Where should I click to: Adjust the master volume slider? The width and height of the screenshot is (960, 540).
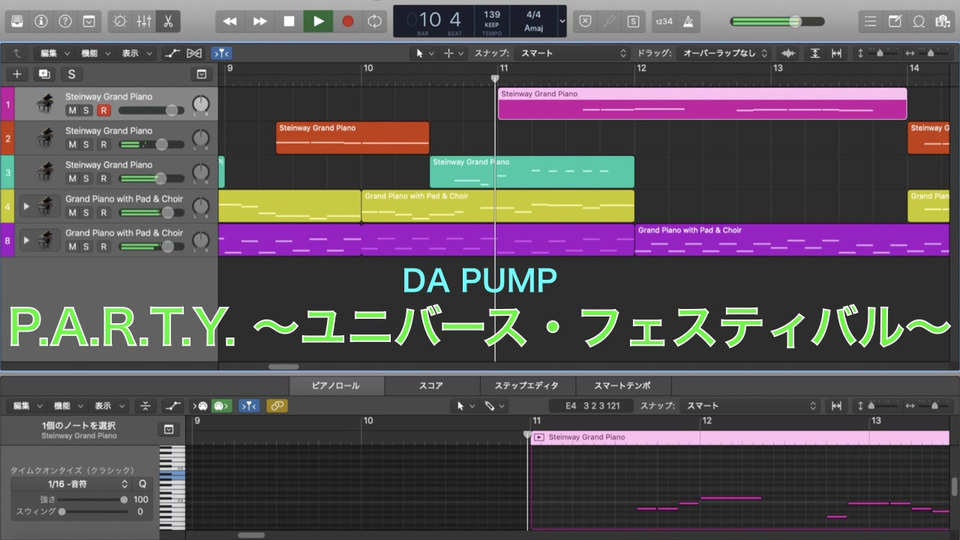(777, 21)
